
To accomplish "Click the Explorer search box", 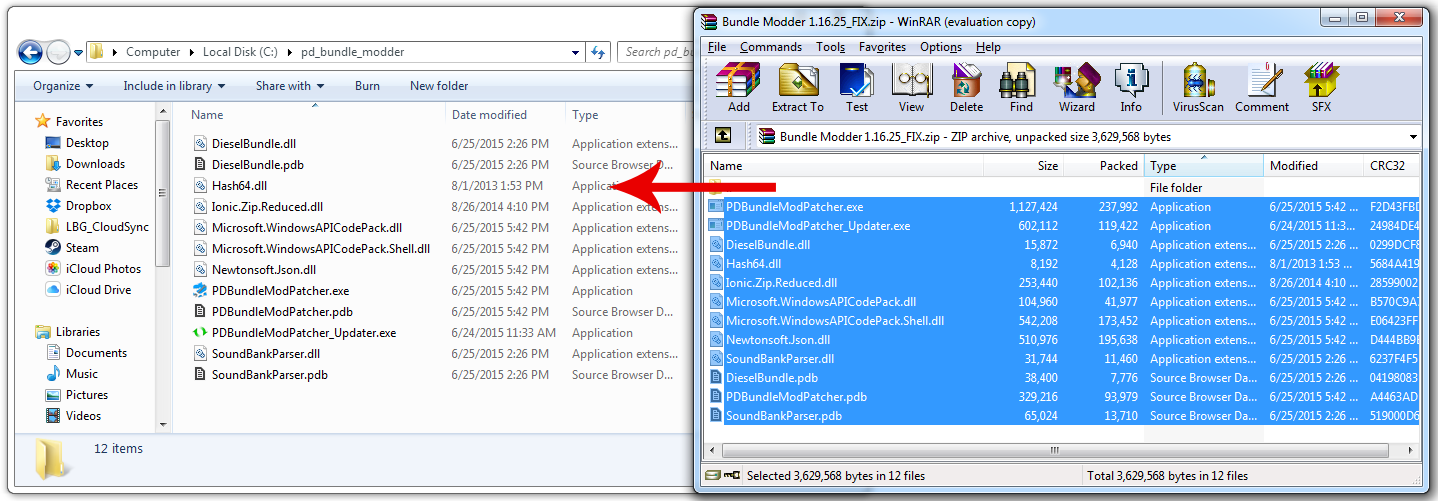I will (x=656, y=52).
